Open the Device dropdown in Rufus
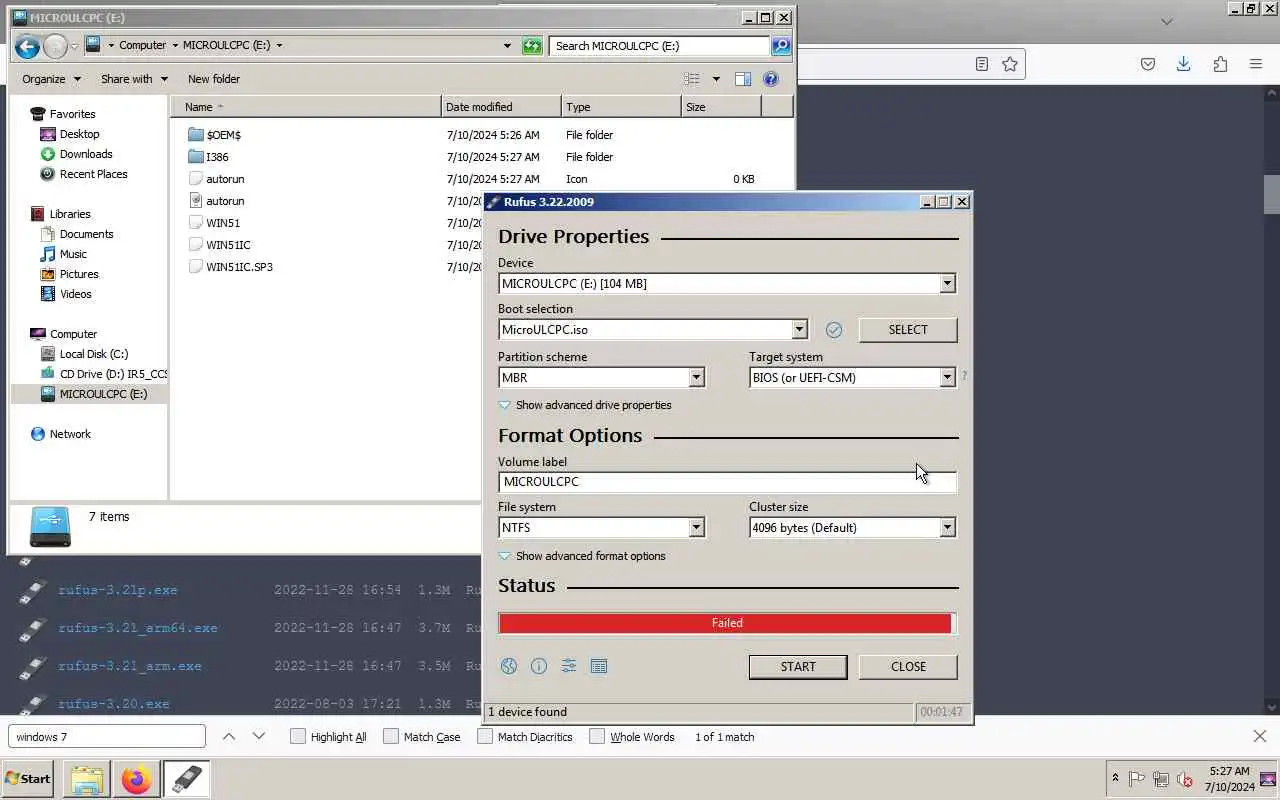 [x=947, y=284]
